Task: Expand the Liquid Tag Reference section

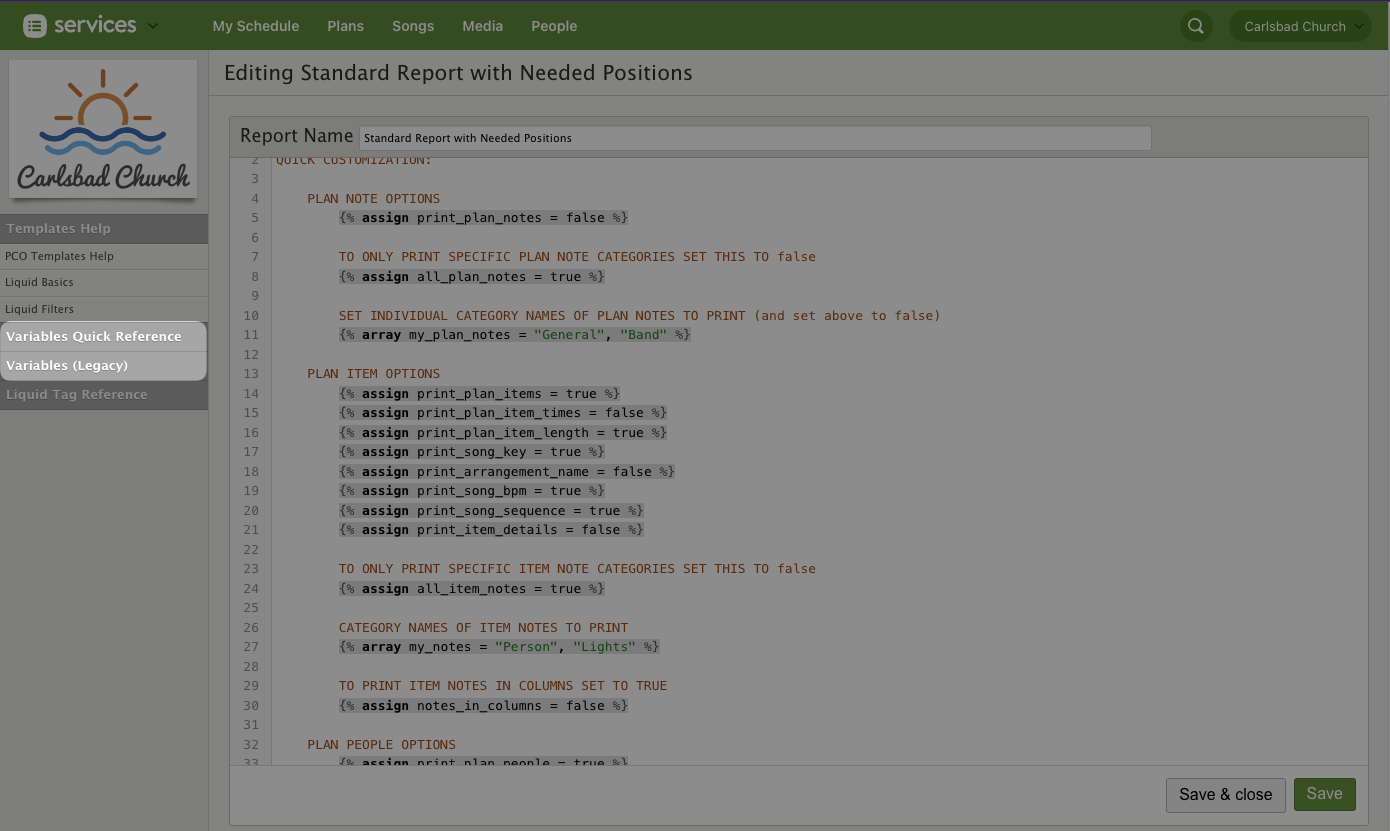Action: coord(77,394)
